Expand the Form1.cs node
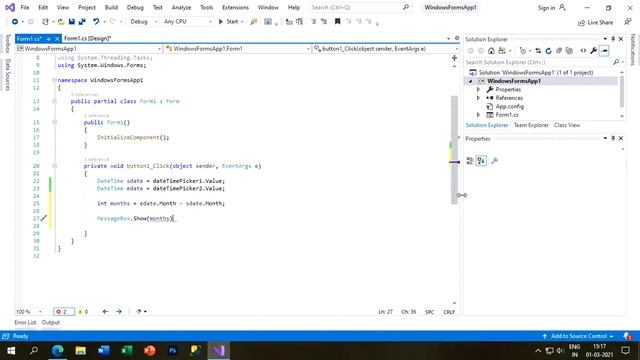The width and height of the screenshot is (640, 360). click(478, 115)
